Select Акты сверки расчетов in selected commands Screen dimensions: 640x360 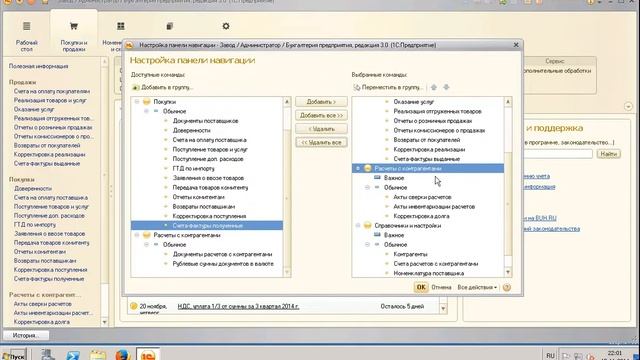422,197
